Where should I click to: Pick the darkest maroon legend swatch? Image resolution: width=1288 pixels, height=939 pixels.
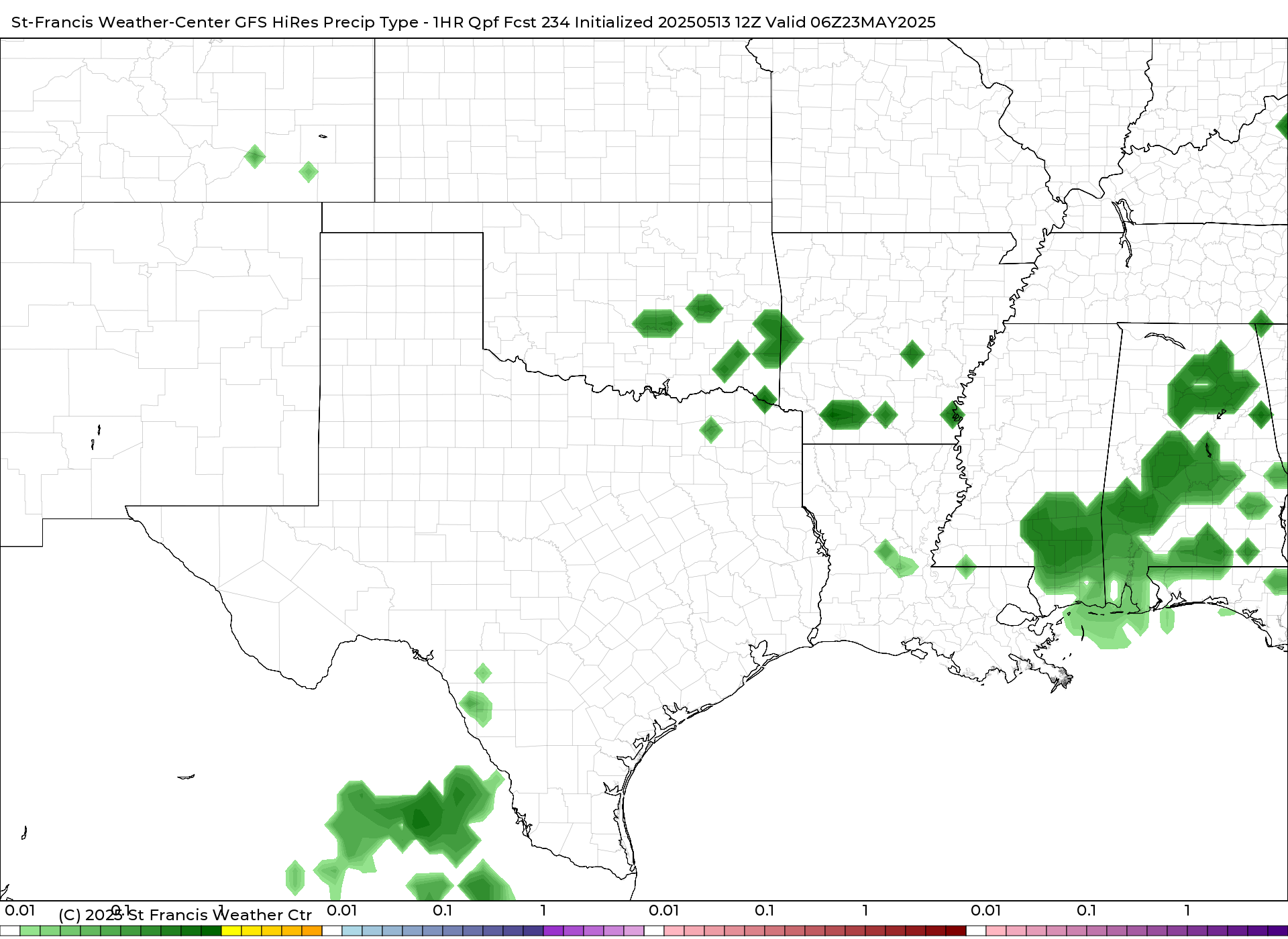pyautogui.click(x=956, y=931)
